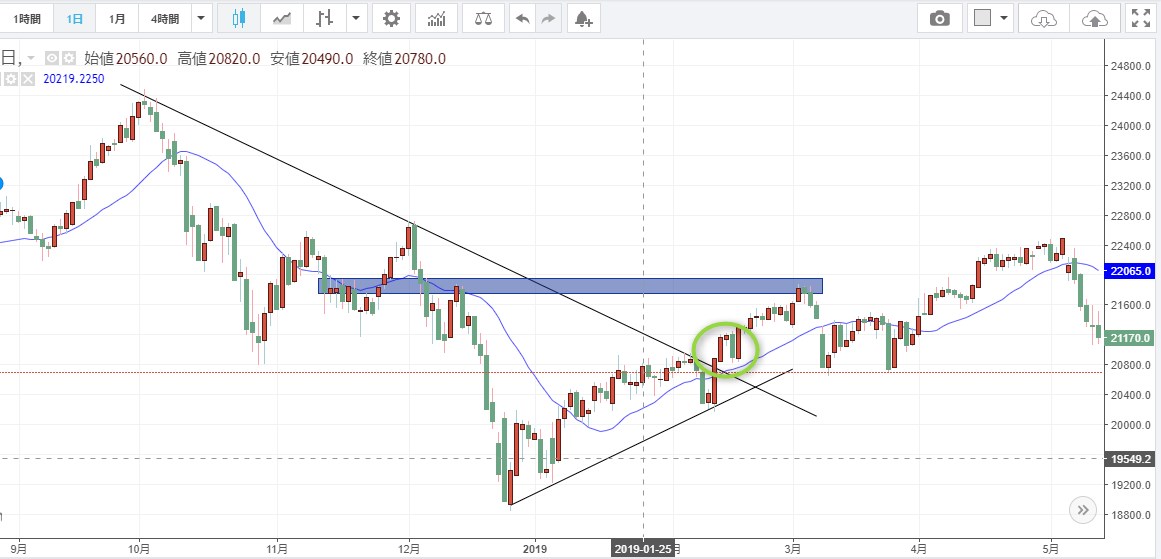
Task: Click the 2019-01-25 date label
Action: pyautogui.click(x=643, y=549)
